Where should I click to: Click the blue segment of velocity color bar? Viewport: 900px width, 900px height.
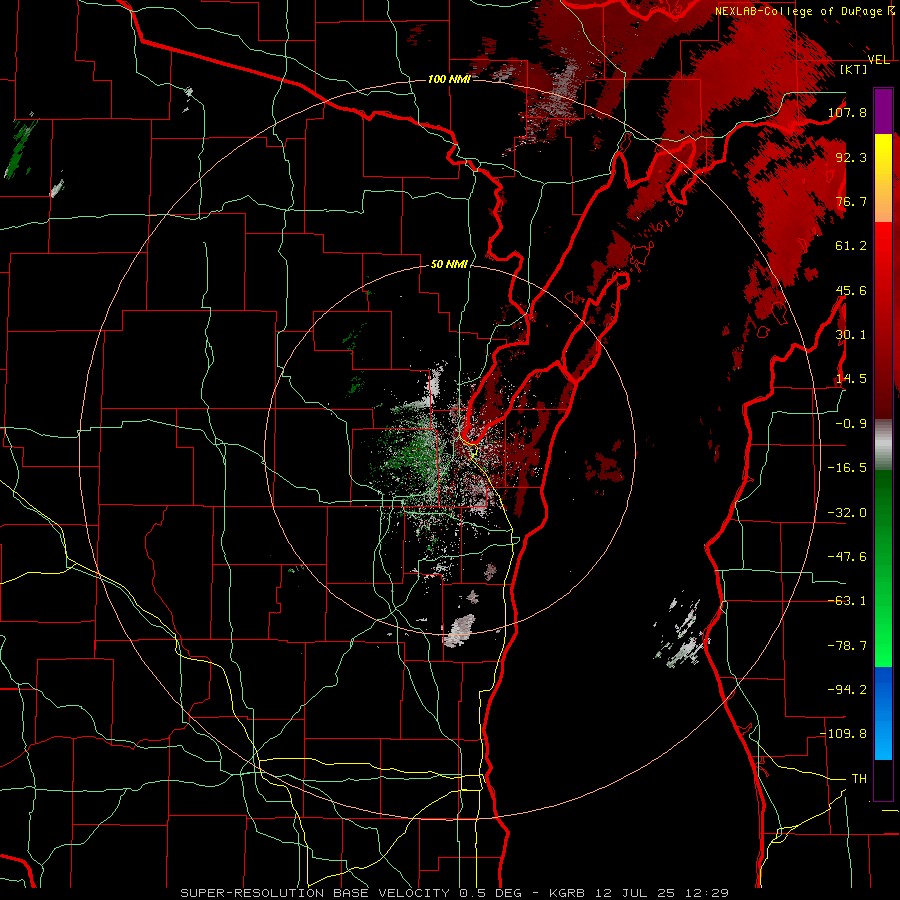pos(883,713)
